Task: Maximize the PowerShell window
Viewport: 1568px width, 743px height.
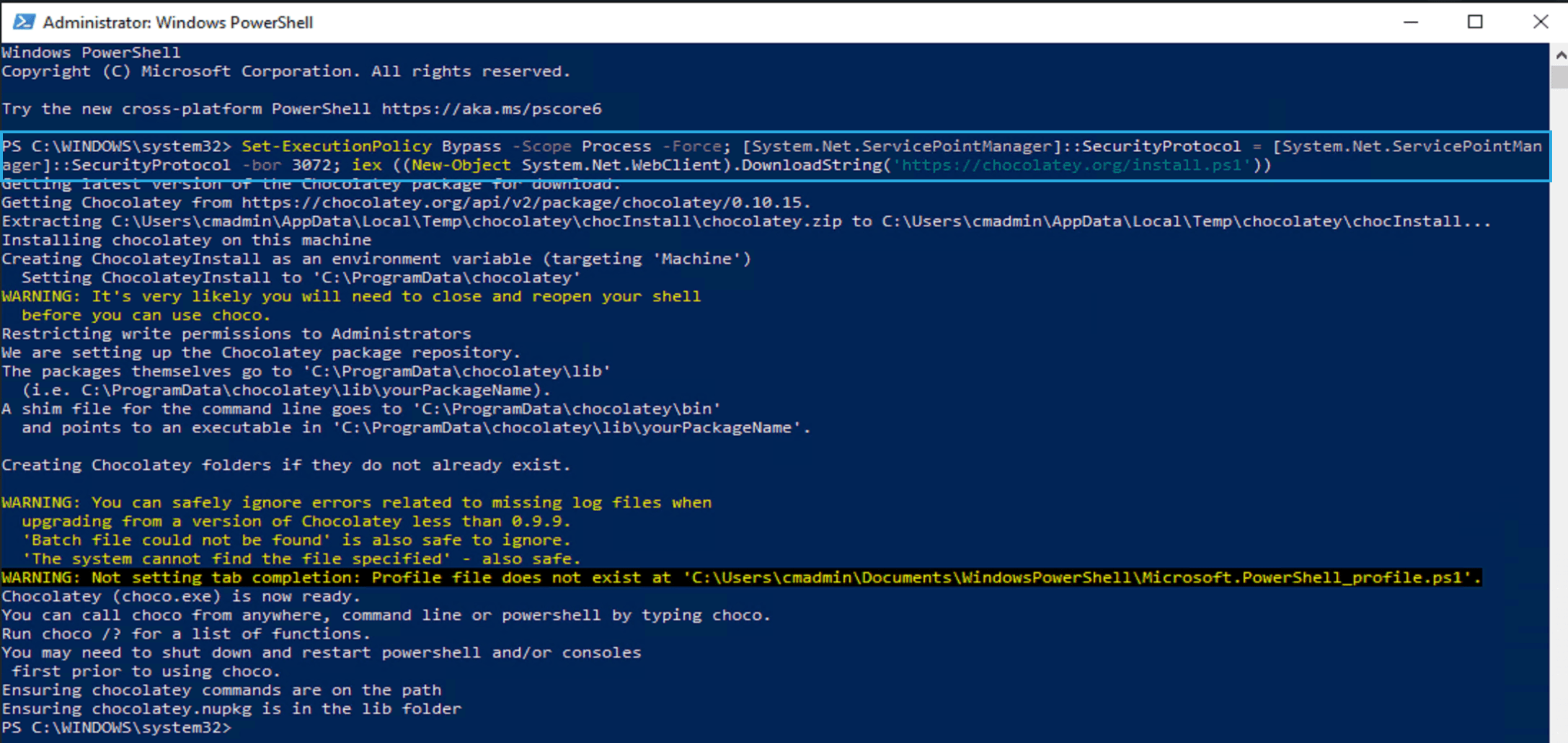Action: pyautogui.click(x=1475, y=22)
